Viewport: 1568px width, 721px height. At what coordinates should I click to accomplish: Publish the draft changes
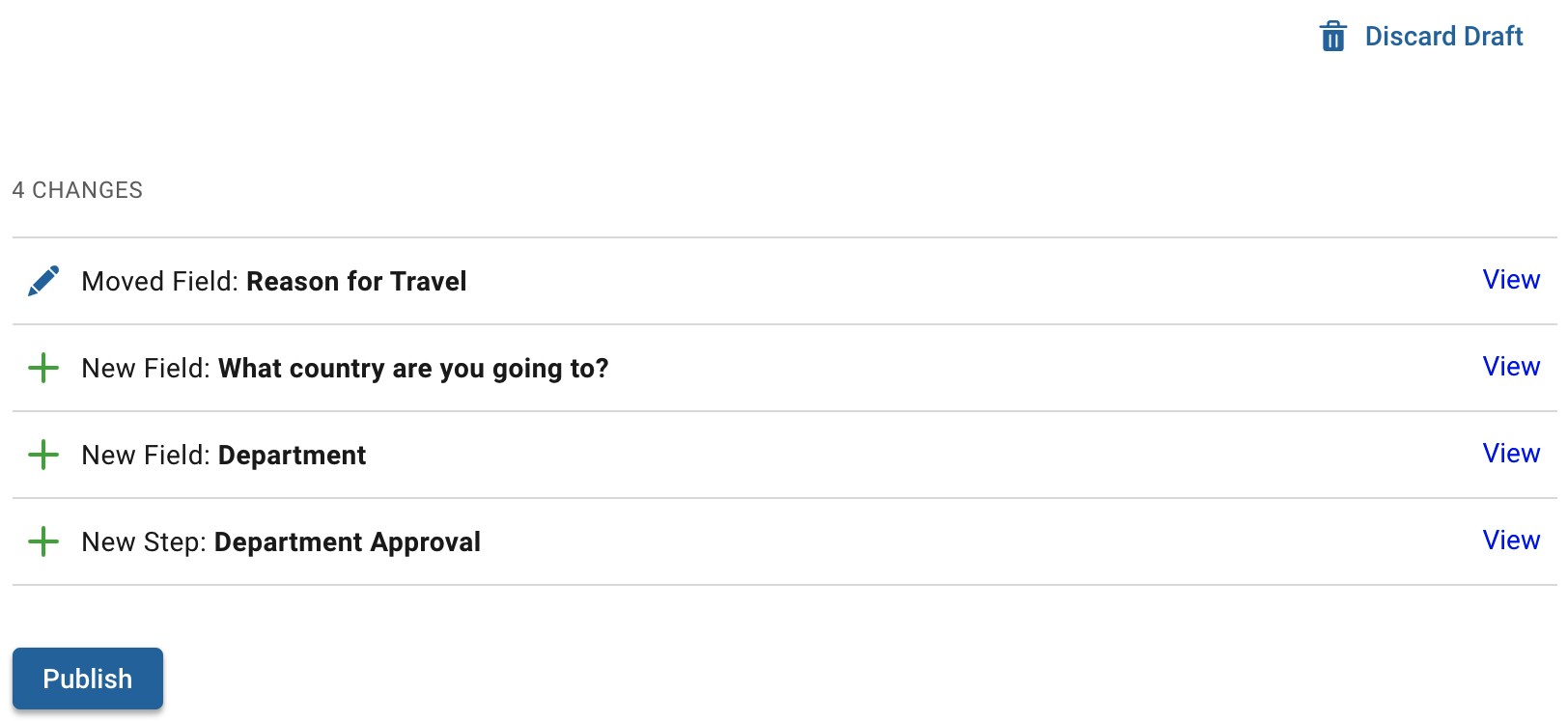click(x=88, y=679)
